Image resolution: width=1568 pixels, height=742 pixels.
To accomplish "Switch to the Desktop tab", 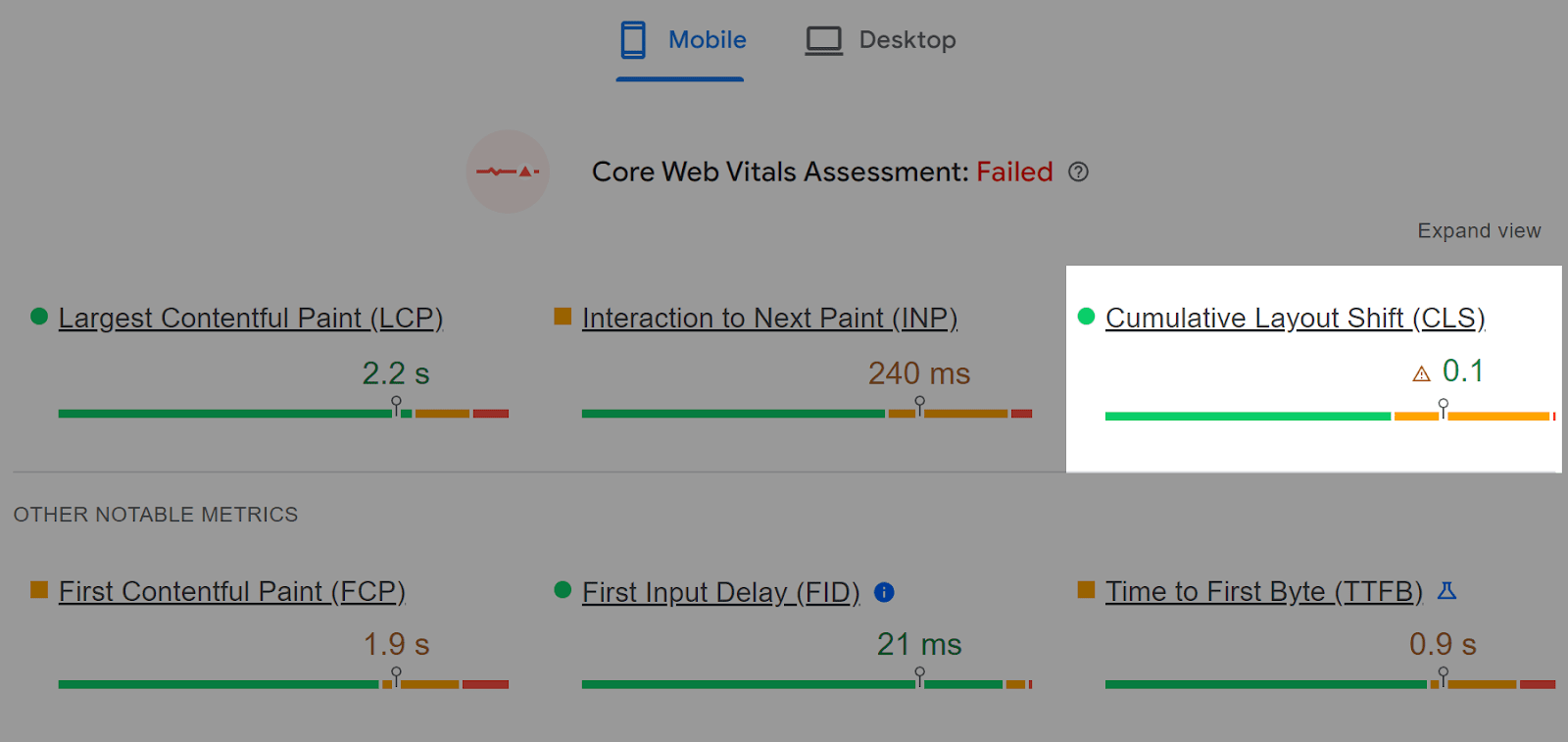I will [x=879, y=39].
